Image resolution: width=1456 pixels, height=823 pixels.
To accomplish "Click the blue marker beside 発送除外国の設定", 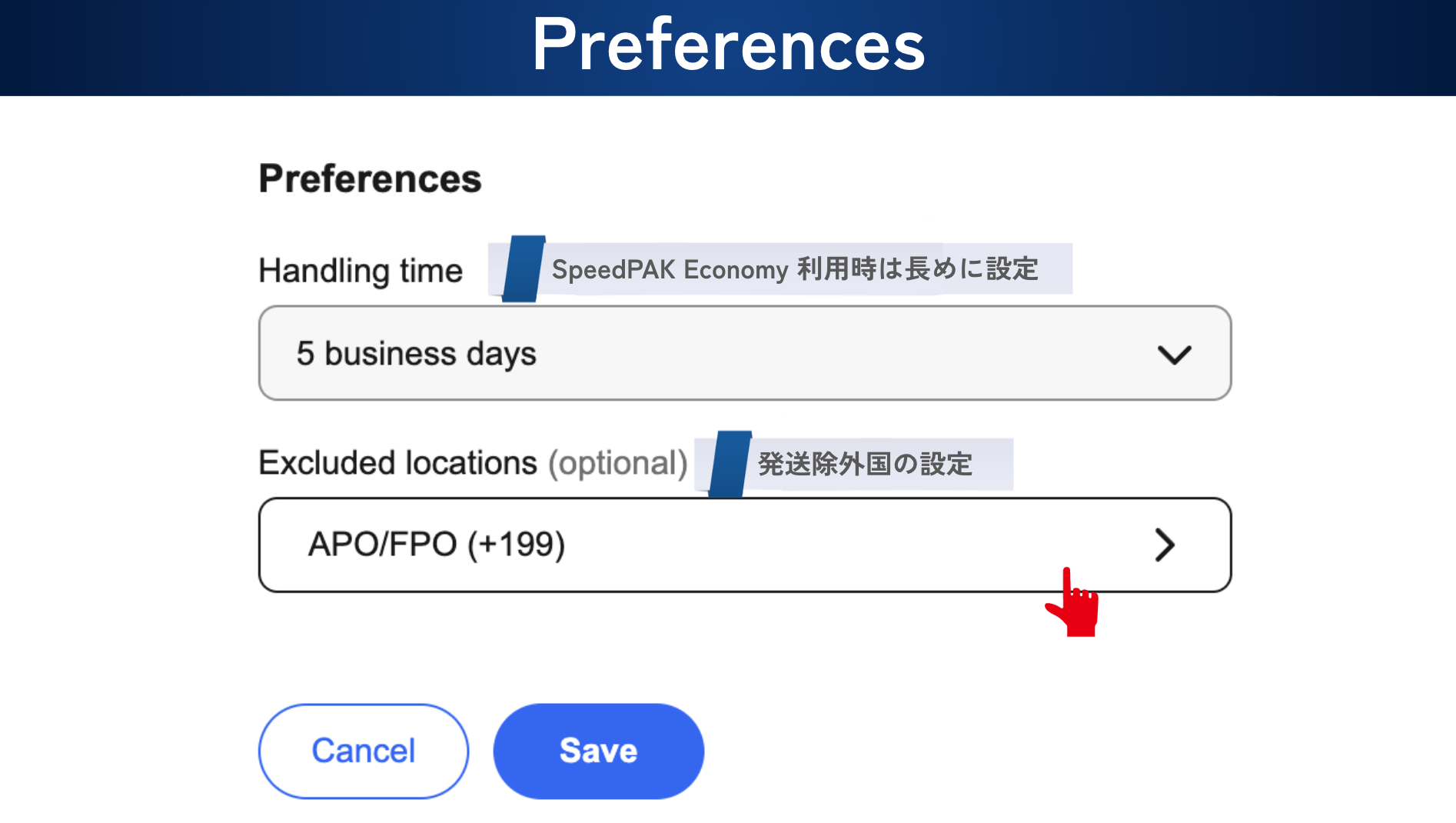I will coord(729,464).
